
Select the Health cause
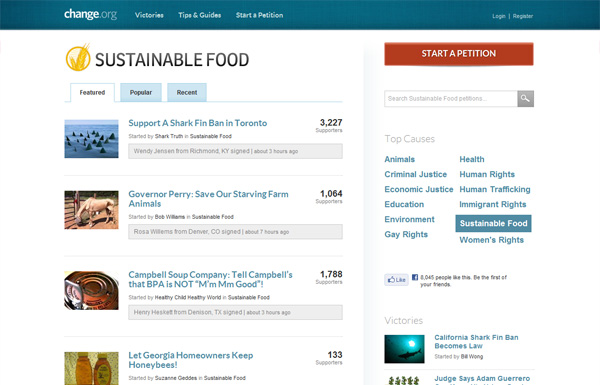[x=472, y=159]
